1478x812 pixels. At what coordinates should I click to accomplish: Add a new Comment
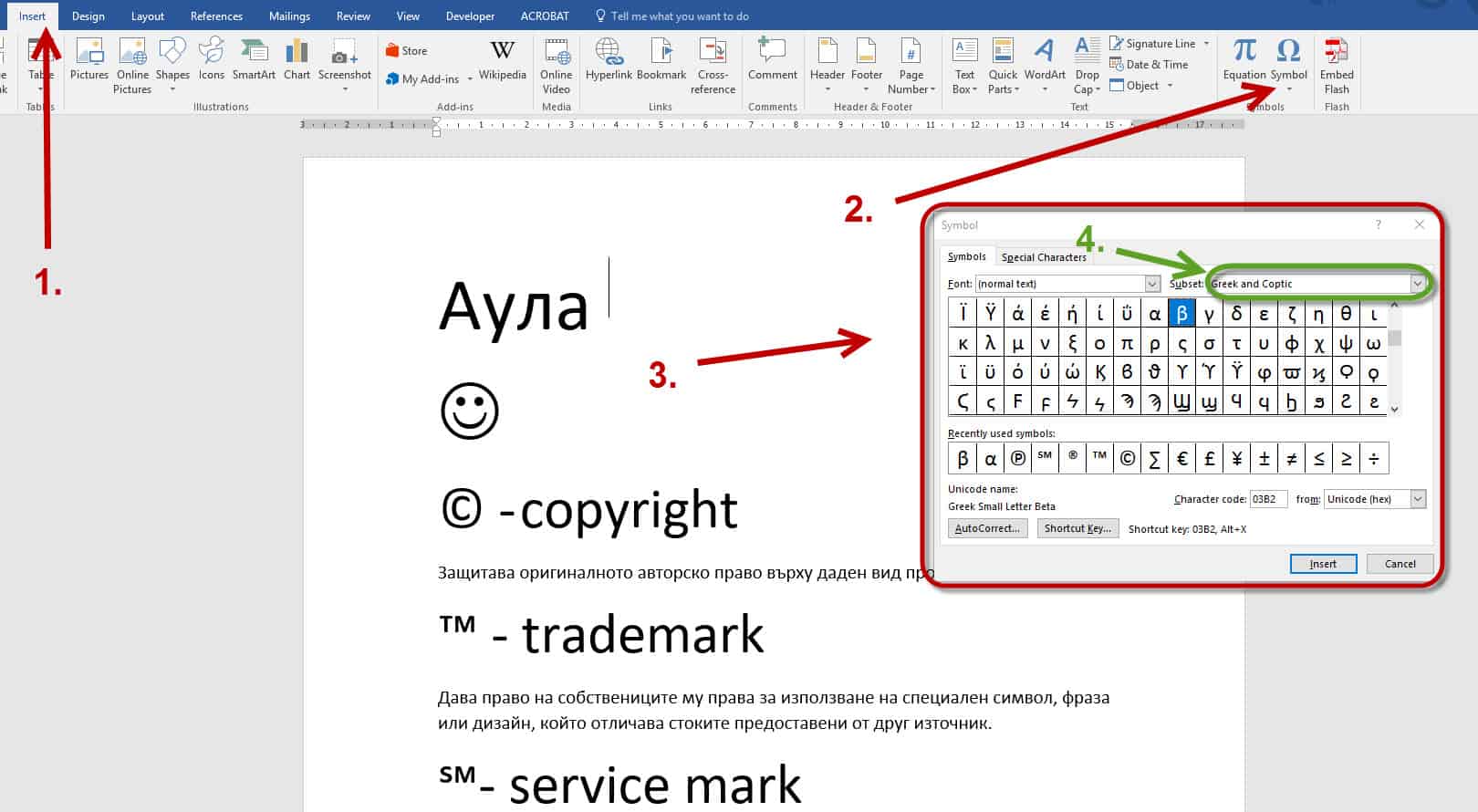pos(773,60)
